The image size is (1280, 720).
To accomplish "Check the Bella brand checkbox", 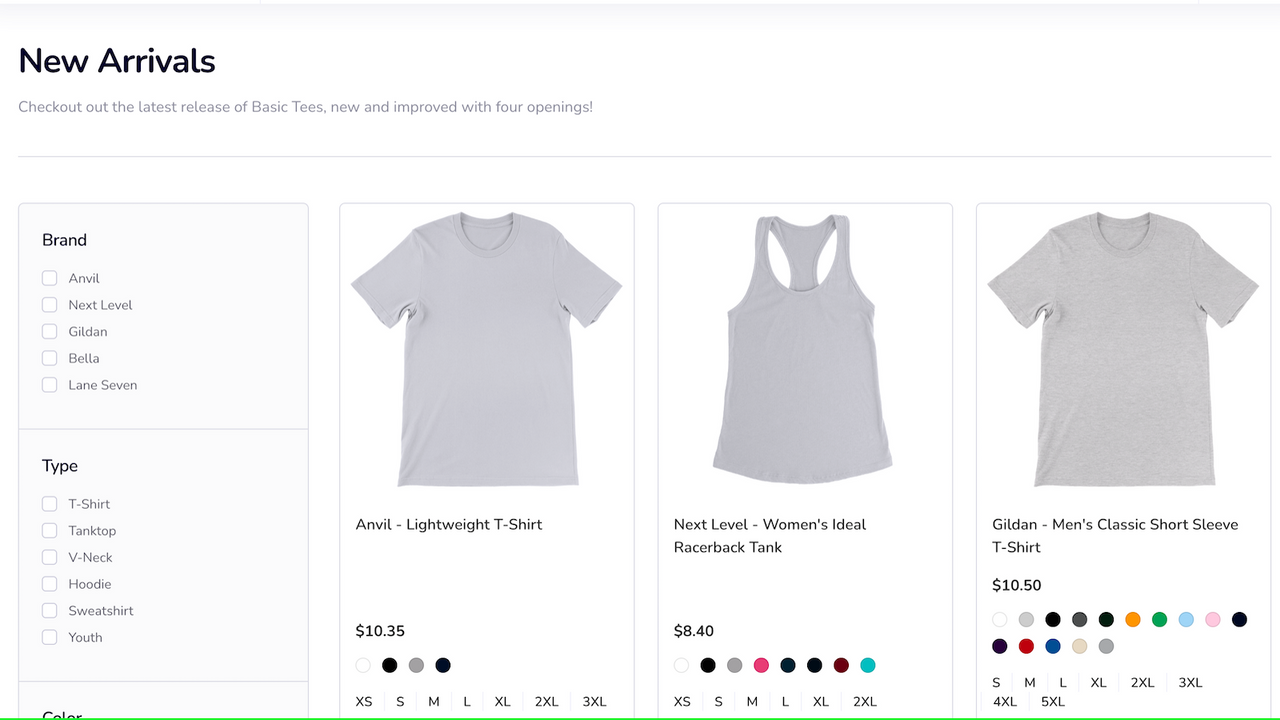I will (49, 357).
